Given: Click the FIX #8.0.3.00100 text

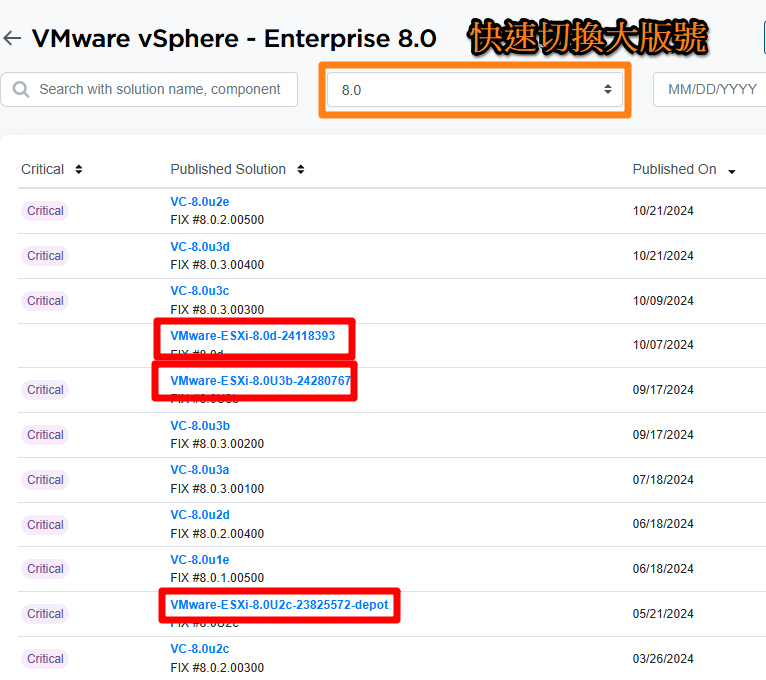Looking at the screenshot, I should coord(217,489).
